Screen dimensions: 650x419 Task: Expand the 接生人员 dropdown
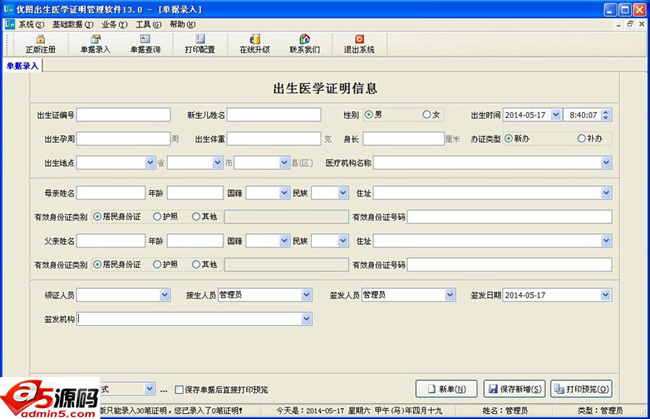tap(306, 295)
